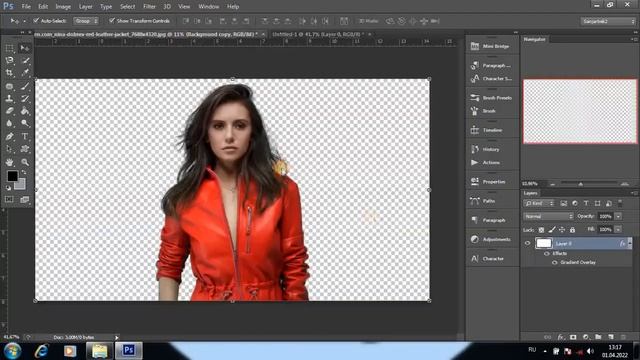The width and height of the screenshot is (640, 360).
Task: Change screen mode from toolbox
Action: tap(25, 200)
